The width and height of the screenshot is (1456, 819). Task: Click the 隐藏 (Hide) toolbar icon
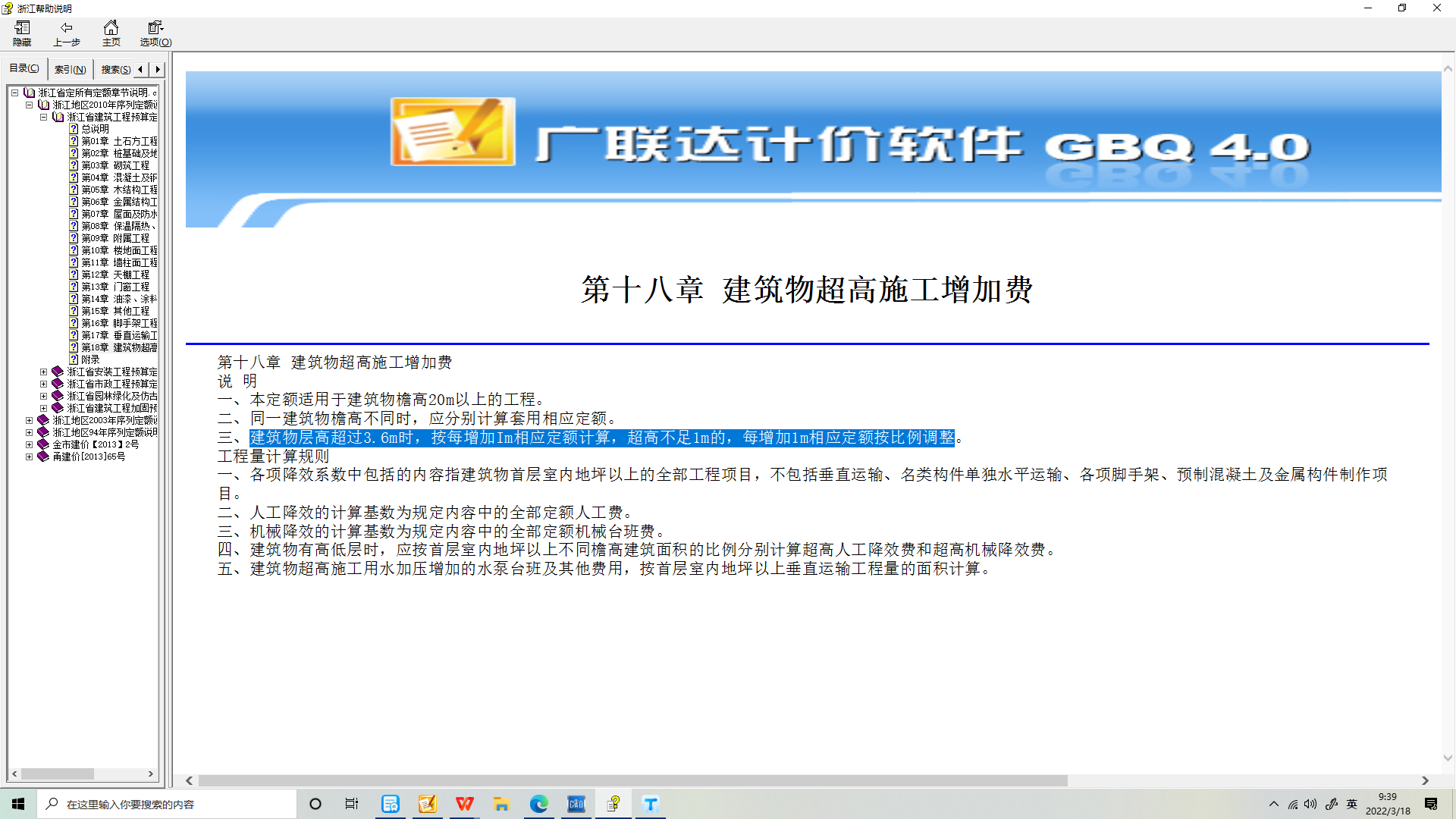pos(22,33)
